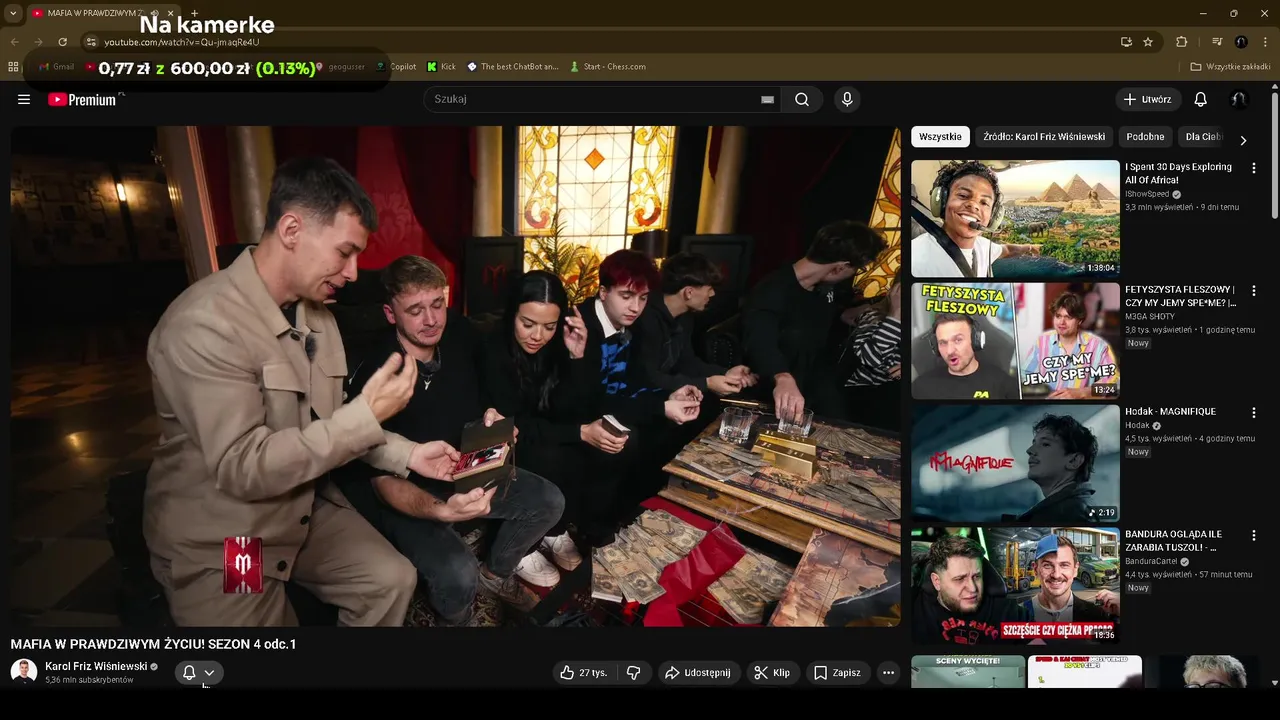This screenshot has width=1280, height=720.
Task: Click the video title MAFIA W PRAWDZIWYM ŻYCIU
Action: click(x=153, y=644)
